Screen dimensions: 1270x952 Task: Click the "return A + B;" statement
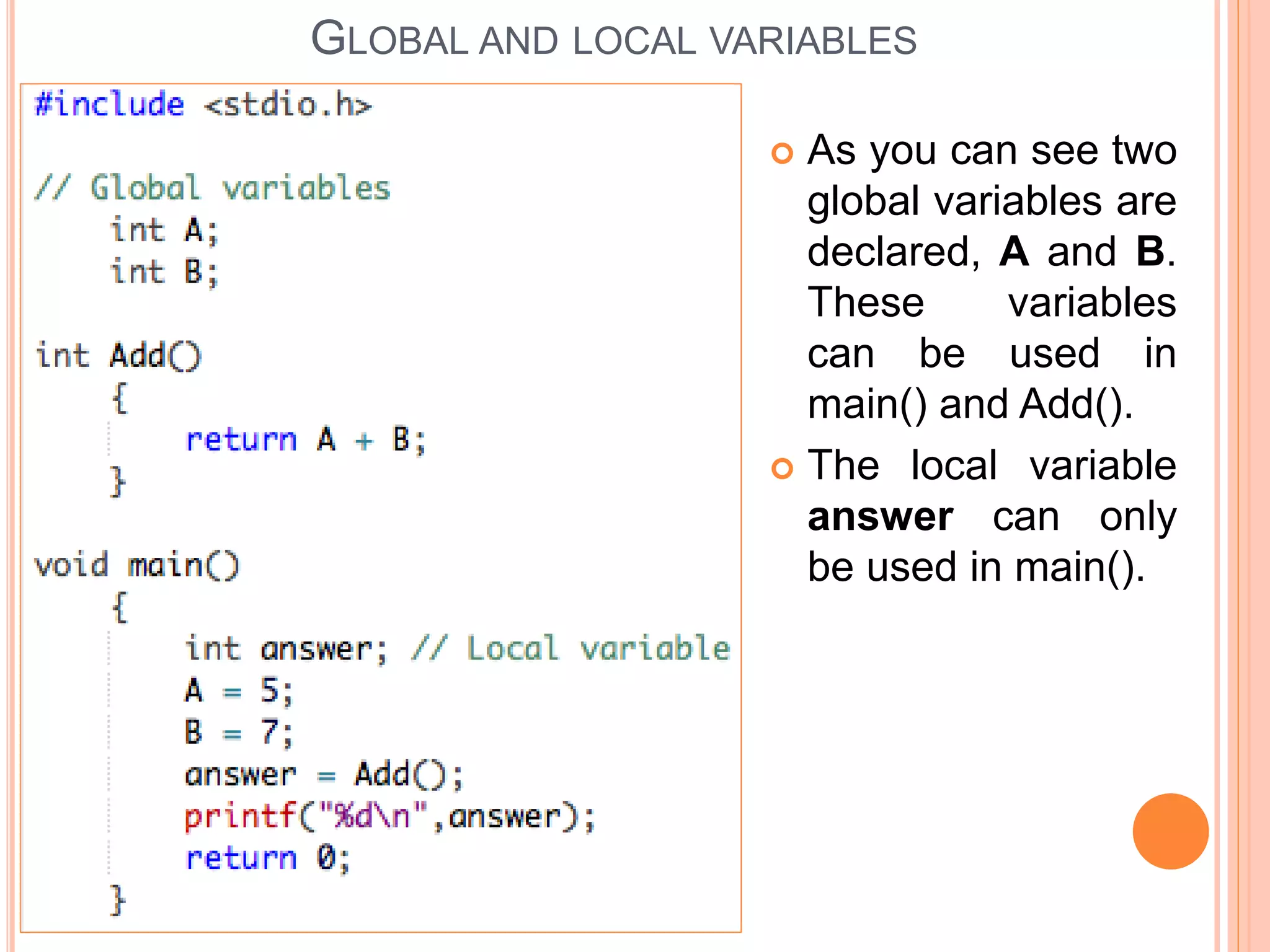click(306, 440)
